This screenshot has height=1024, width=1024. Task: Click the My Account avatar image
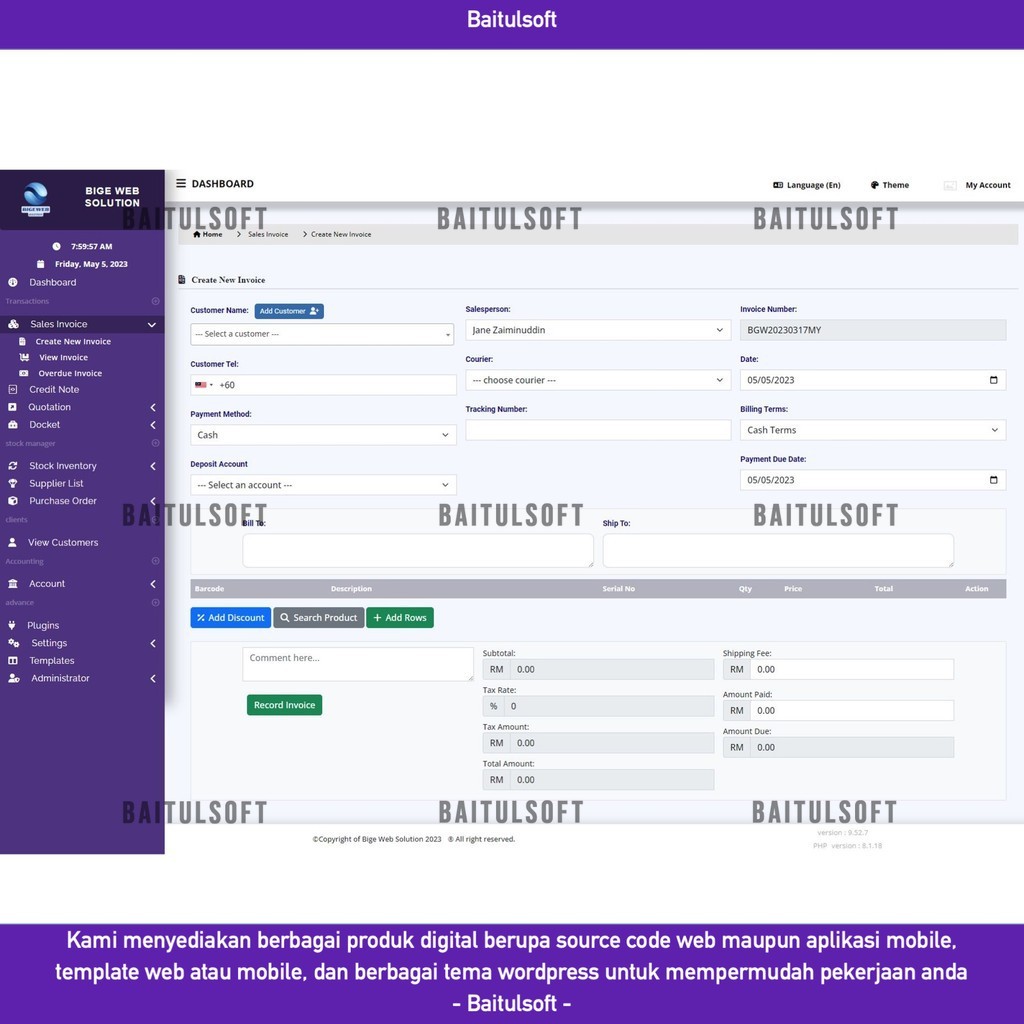[950, 185]
